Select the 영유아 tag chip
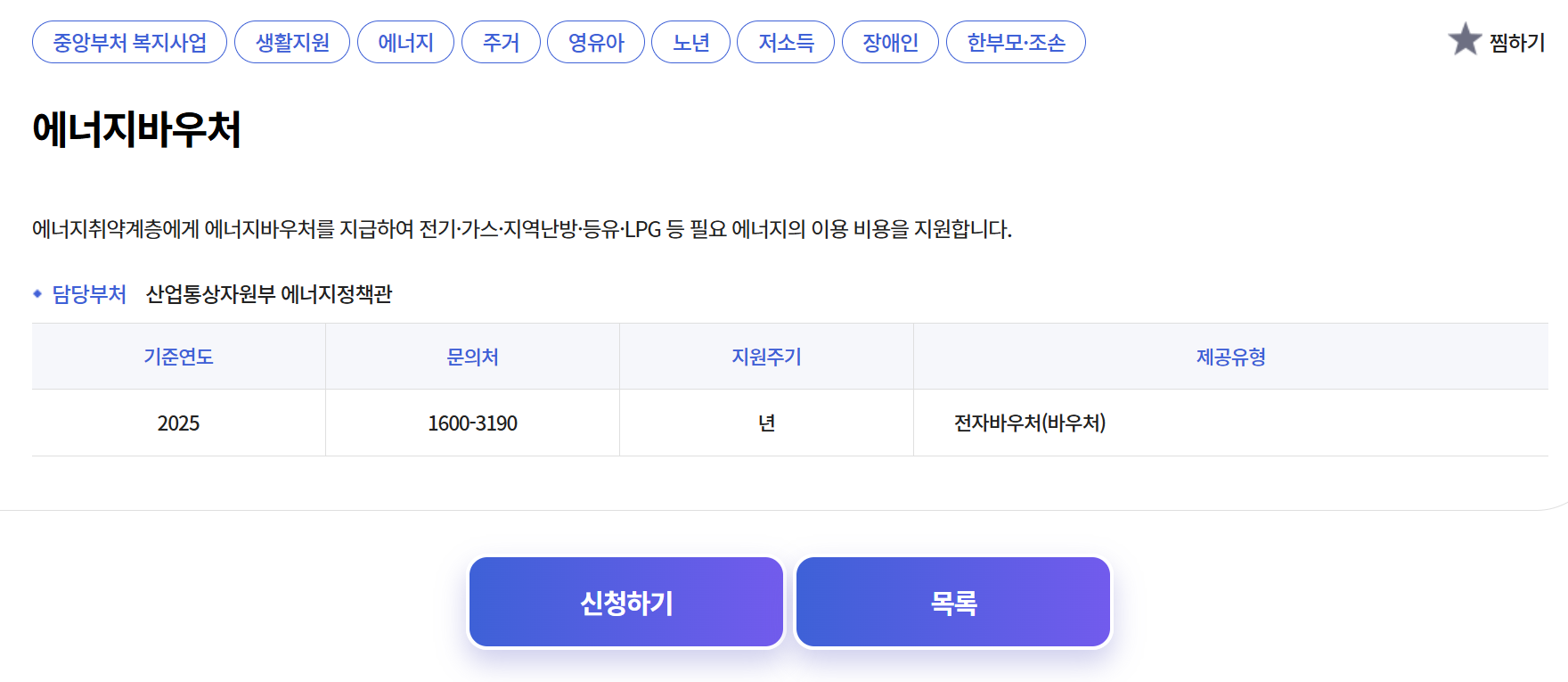Viewport: 1568px width, 682px height. coord(596,43)
